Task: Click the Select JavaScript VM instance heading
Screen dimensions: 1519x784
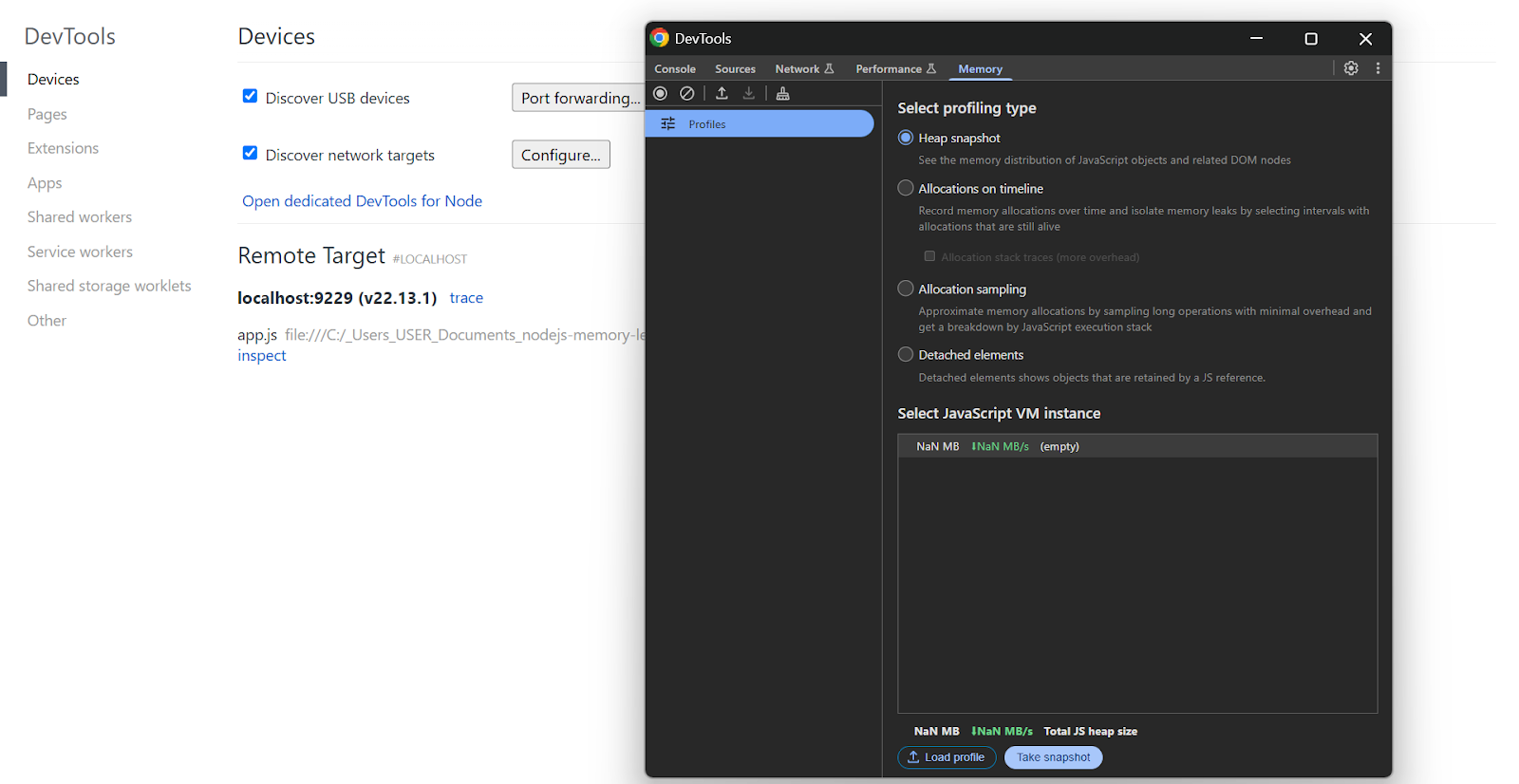Action: click(999, 414)
